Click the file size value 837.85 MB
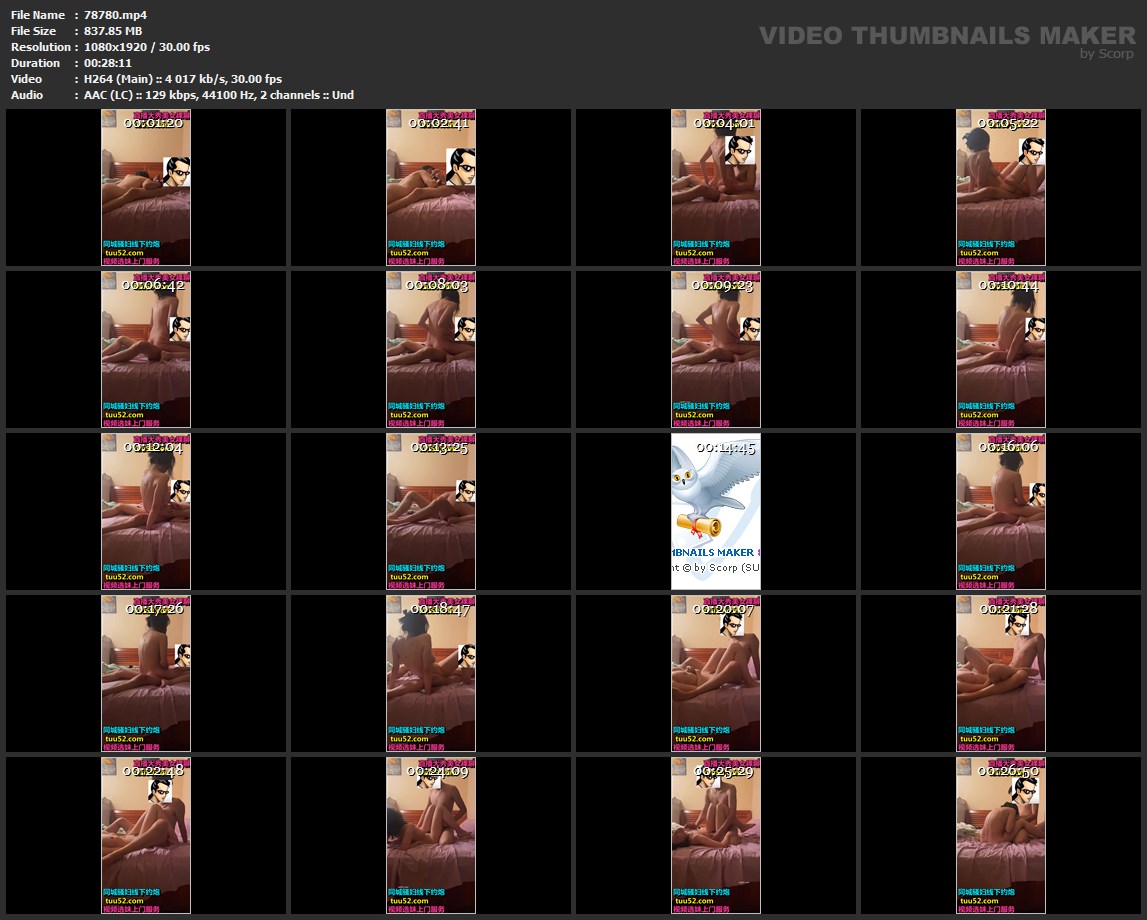 coord(113,31)
